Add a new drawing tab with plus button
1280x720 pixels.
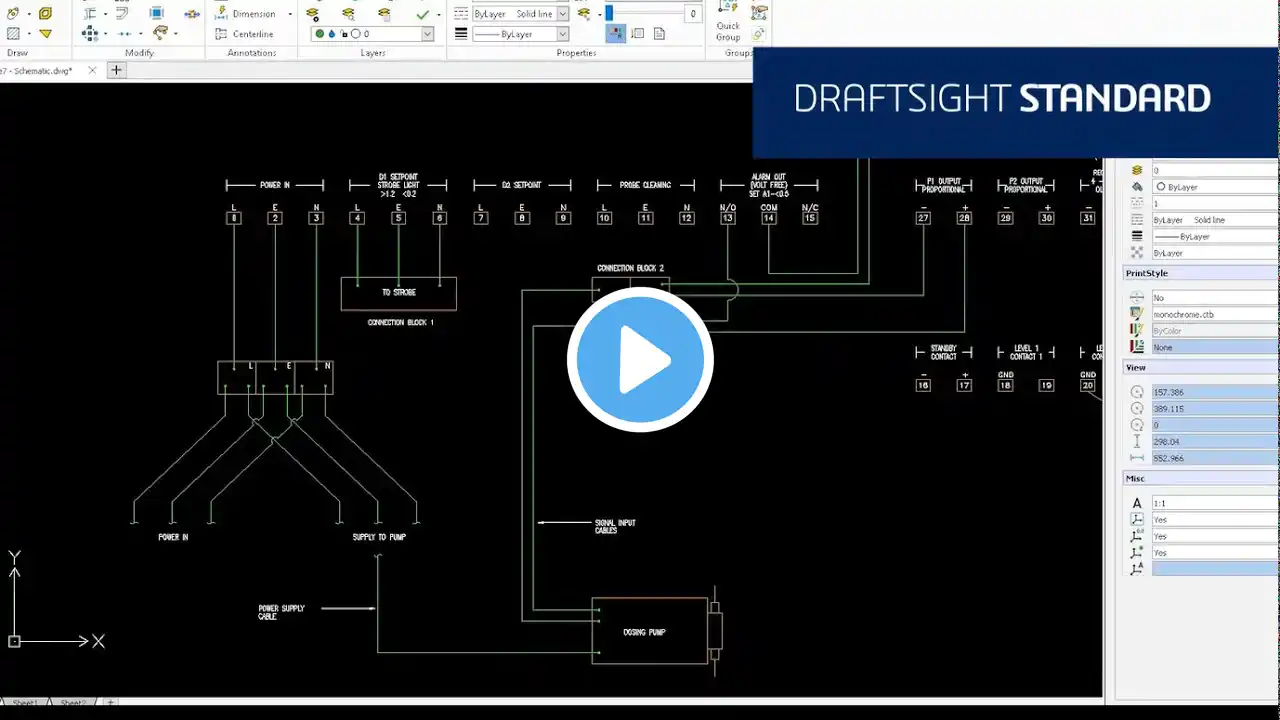pos(116,70)
